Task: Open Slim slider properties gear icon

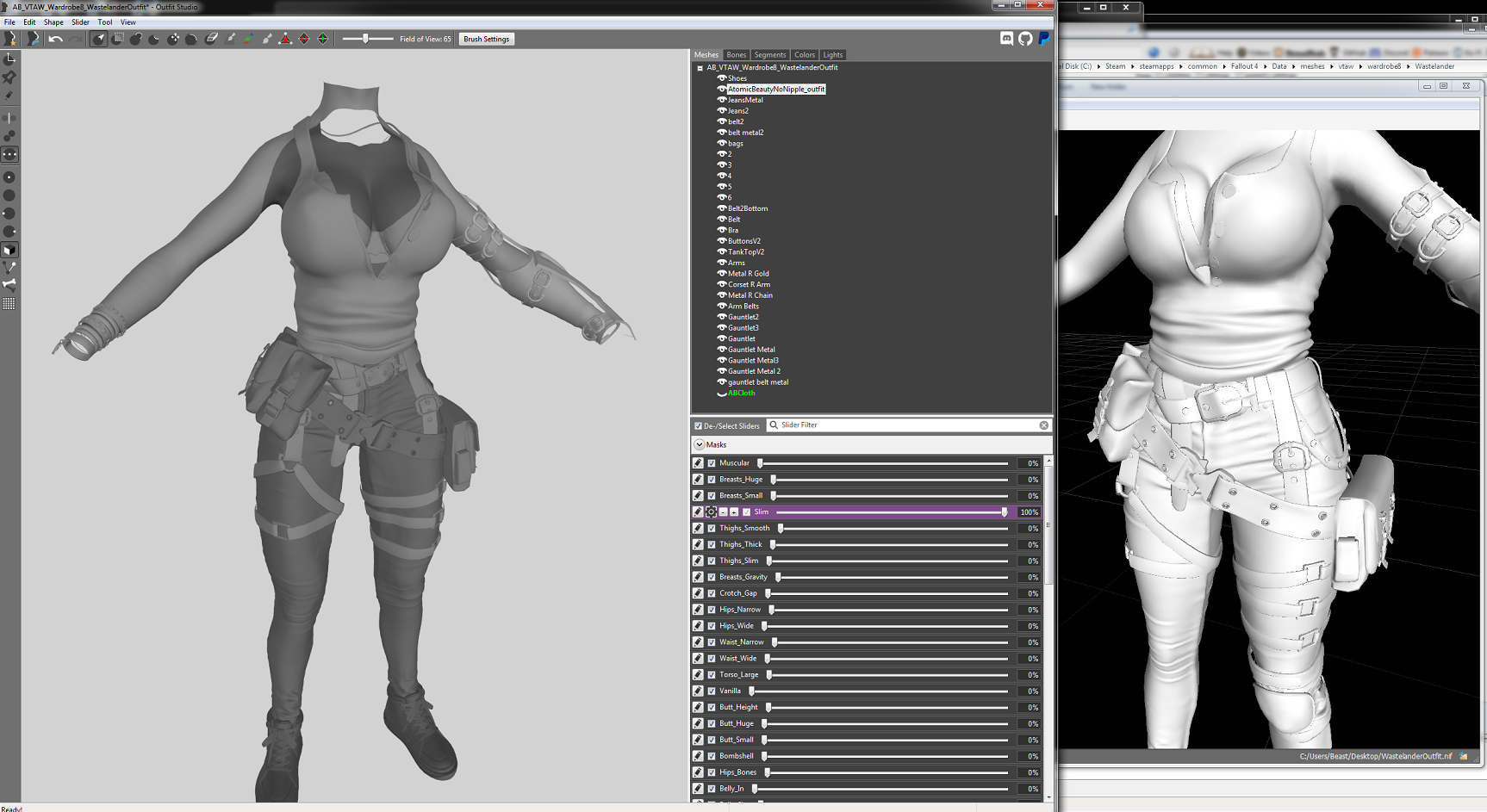Action: tap(712, 511)
